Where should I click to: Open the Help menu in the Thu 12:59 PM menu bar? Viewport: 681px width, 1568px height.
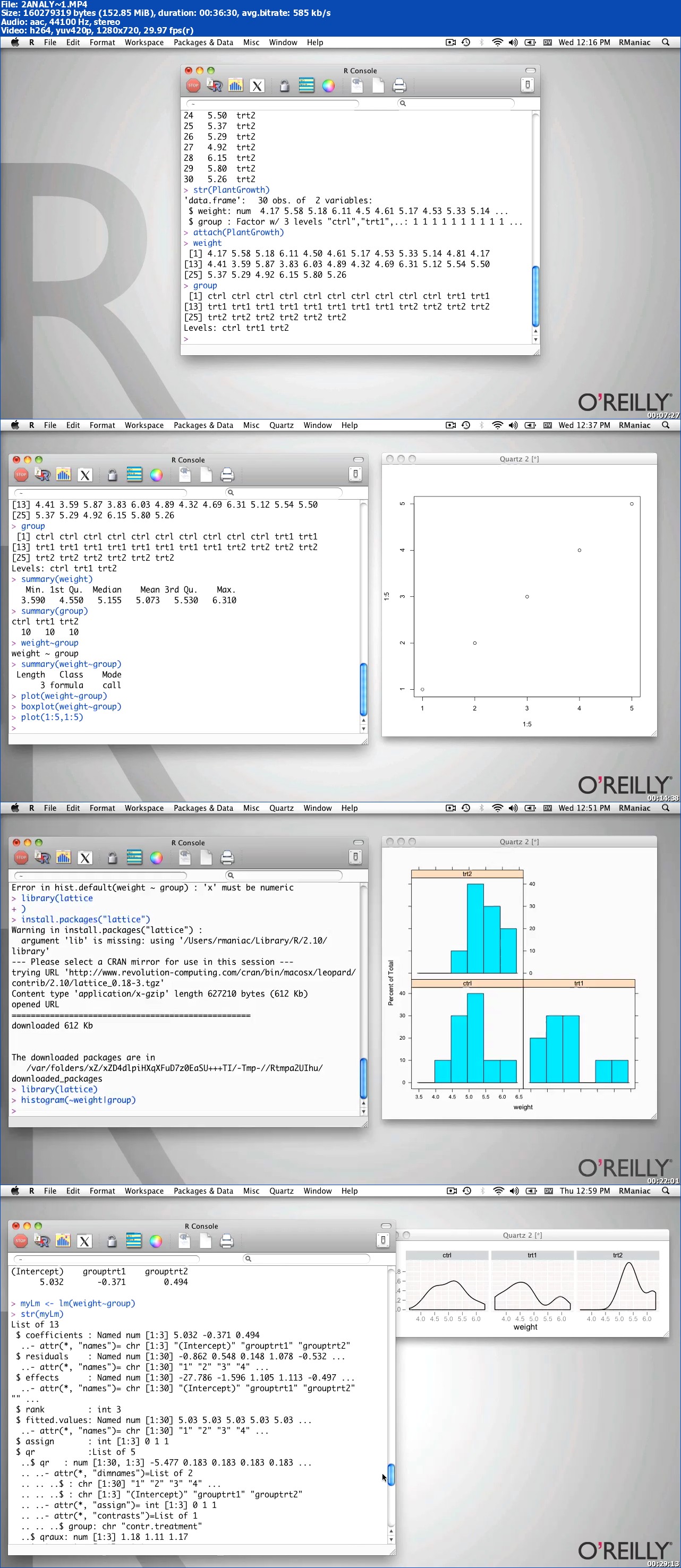[x=350, y=1191]
